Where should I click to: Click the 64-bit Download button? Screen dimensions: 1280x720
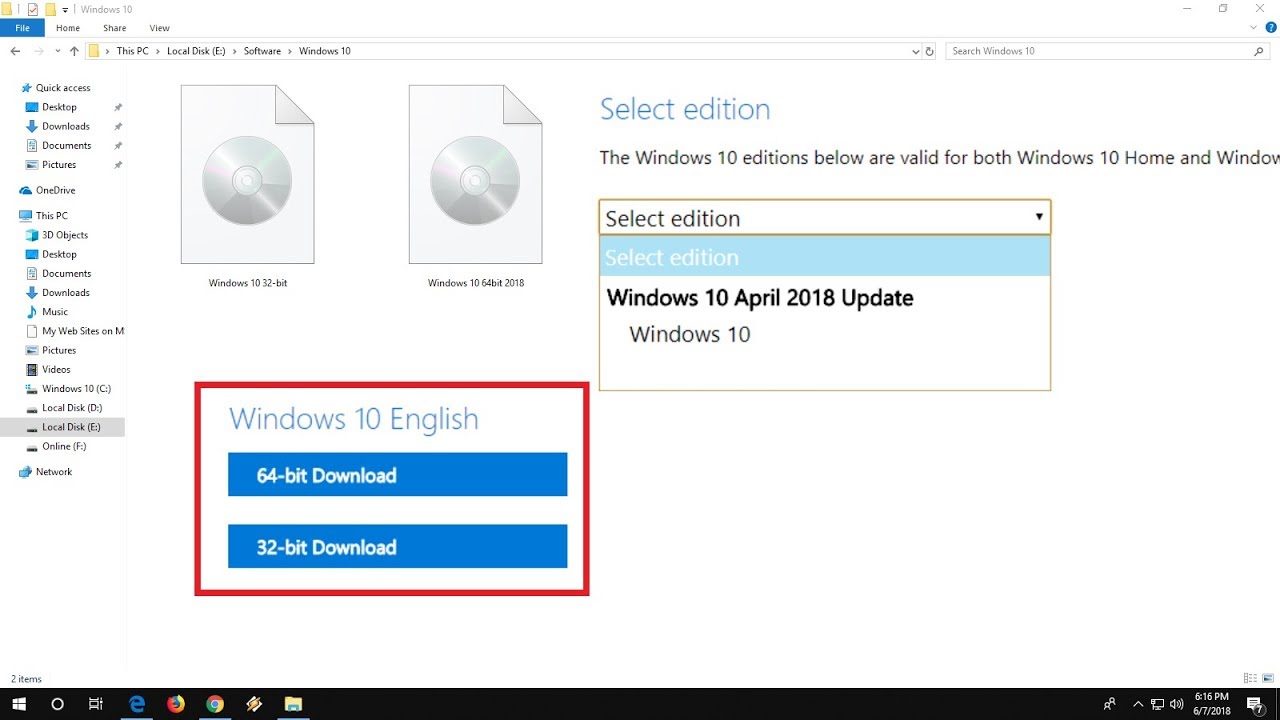click(x=397, y=475)
